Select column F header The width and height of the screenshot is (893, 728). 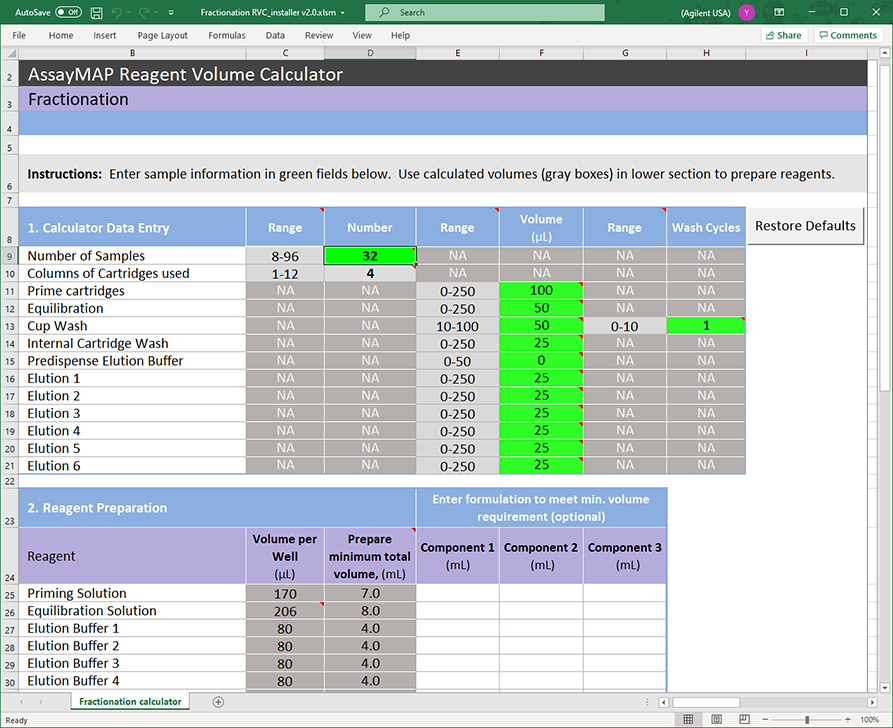(x=541, y=53)
